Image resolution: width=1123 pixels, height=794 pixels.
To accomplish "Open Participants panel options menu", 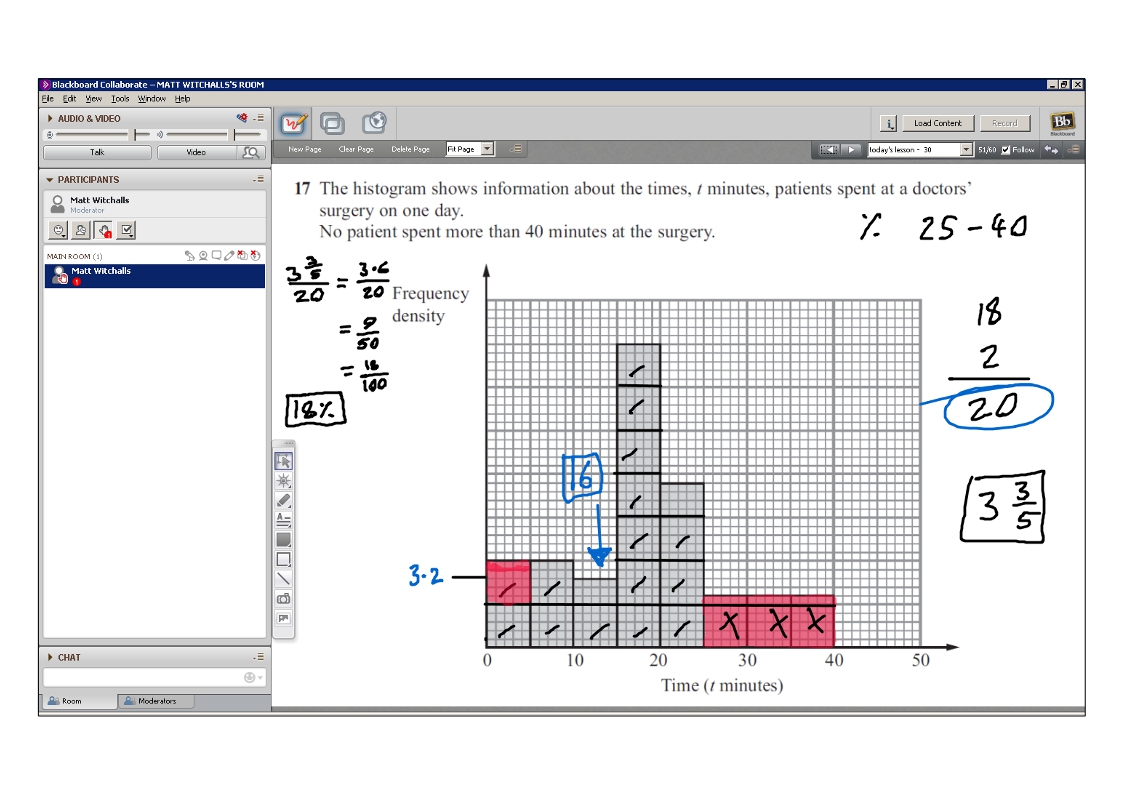I will coord(259,179).
